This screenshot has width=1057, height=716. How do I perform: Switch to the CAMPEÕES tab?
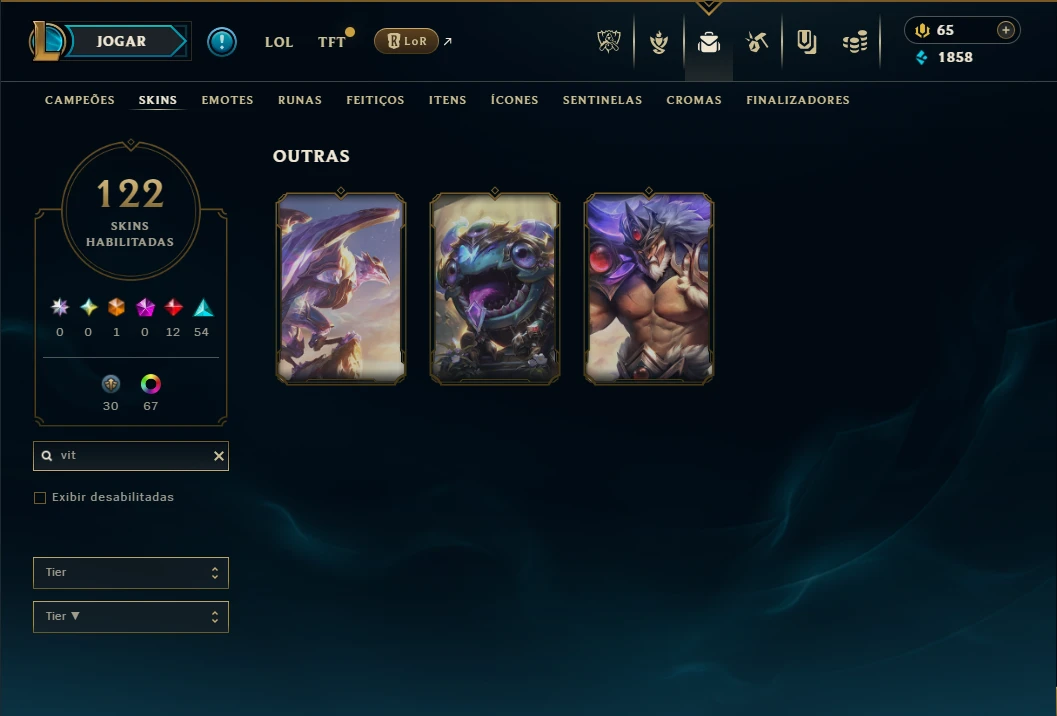(80, 100)
